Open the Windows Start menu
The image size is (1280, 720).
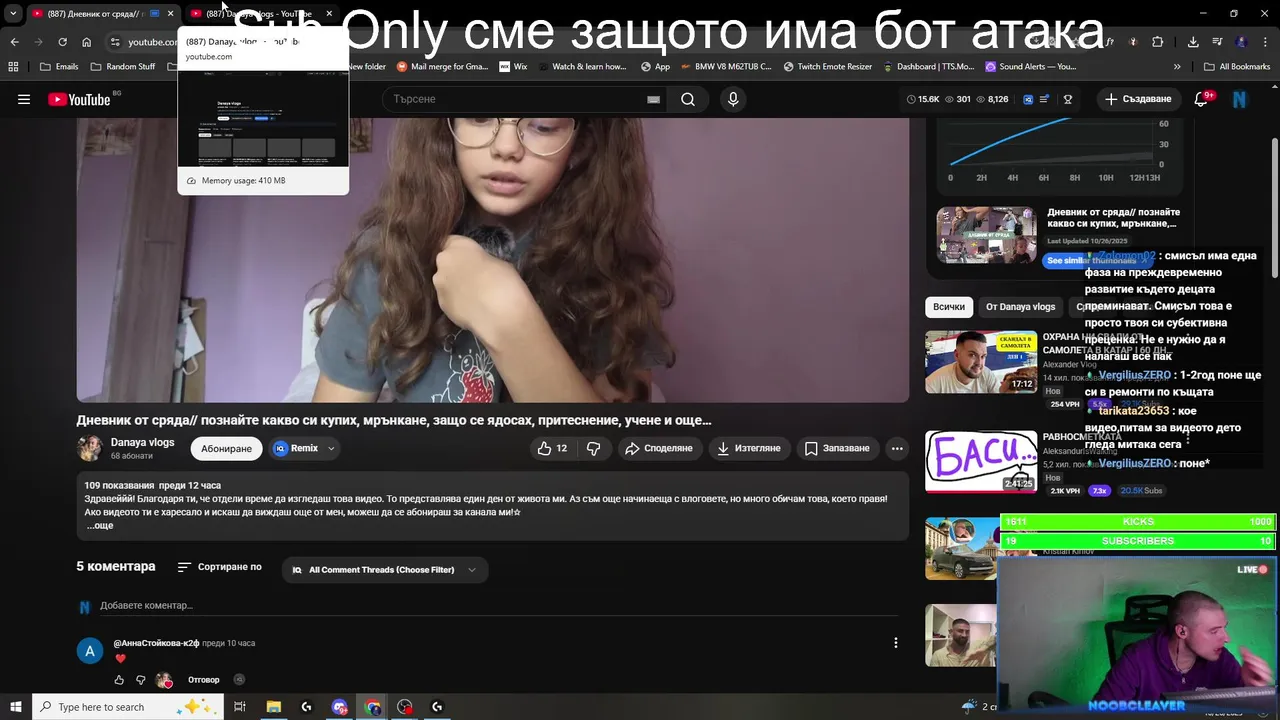15,707
